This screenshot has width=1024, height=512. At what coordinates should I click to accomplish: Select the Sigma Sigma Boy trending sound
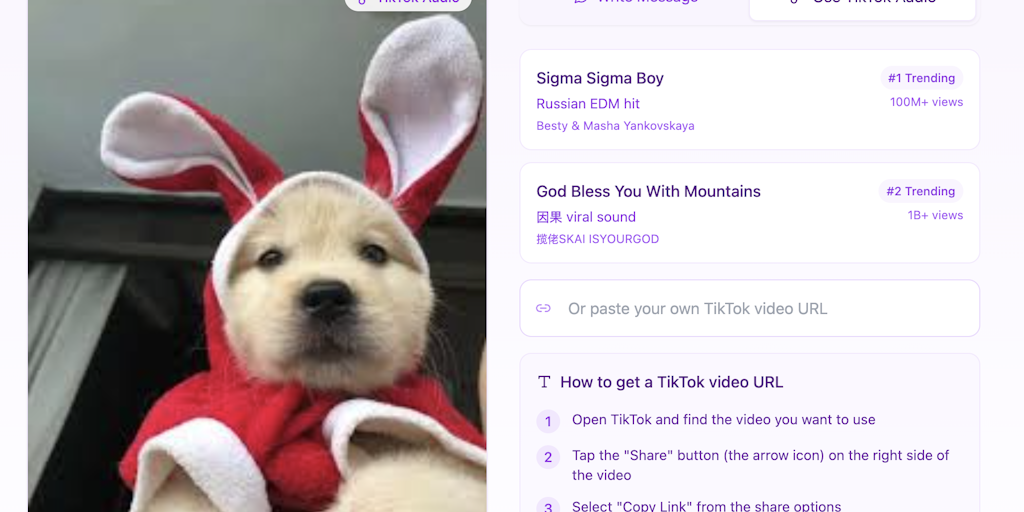[749, 99]
